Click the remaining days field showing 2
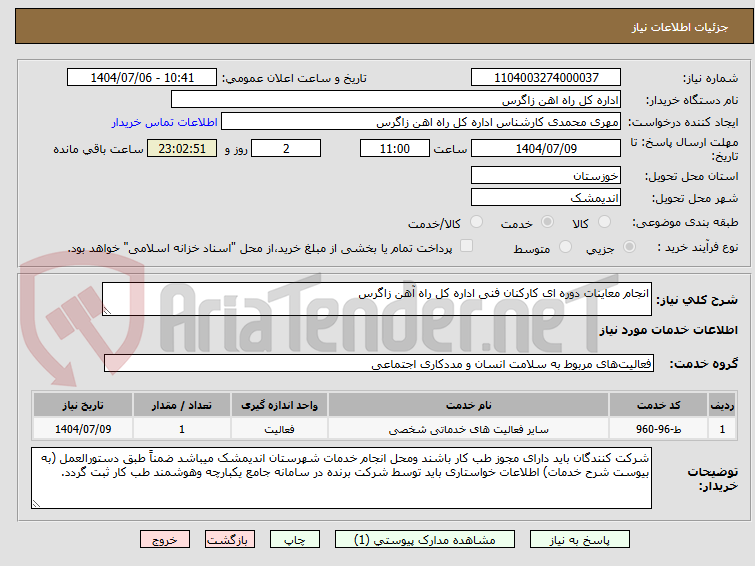755x566 pixels. 286,148
